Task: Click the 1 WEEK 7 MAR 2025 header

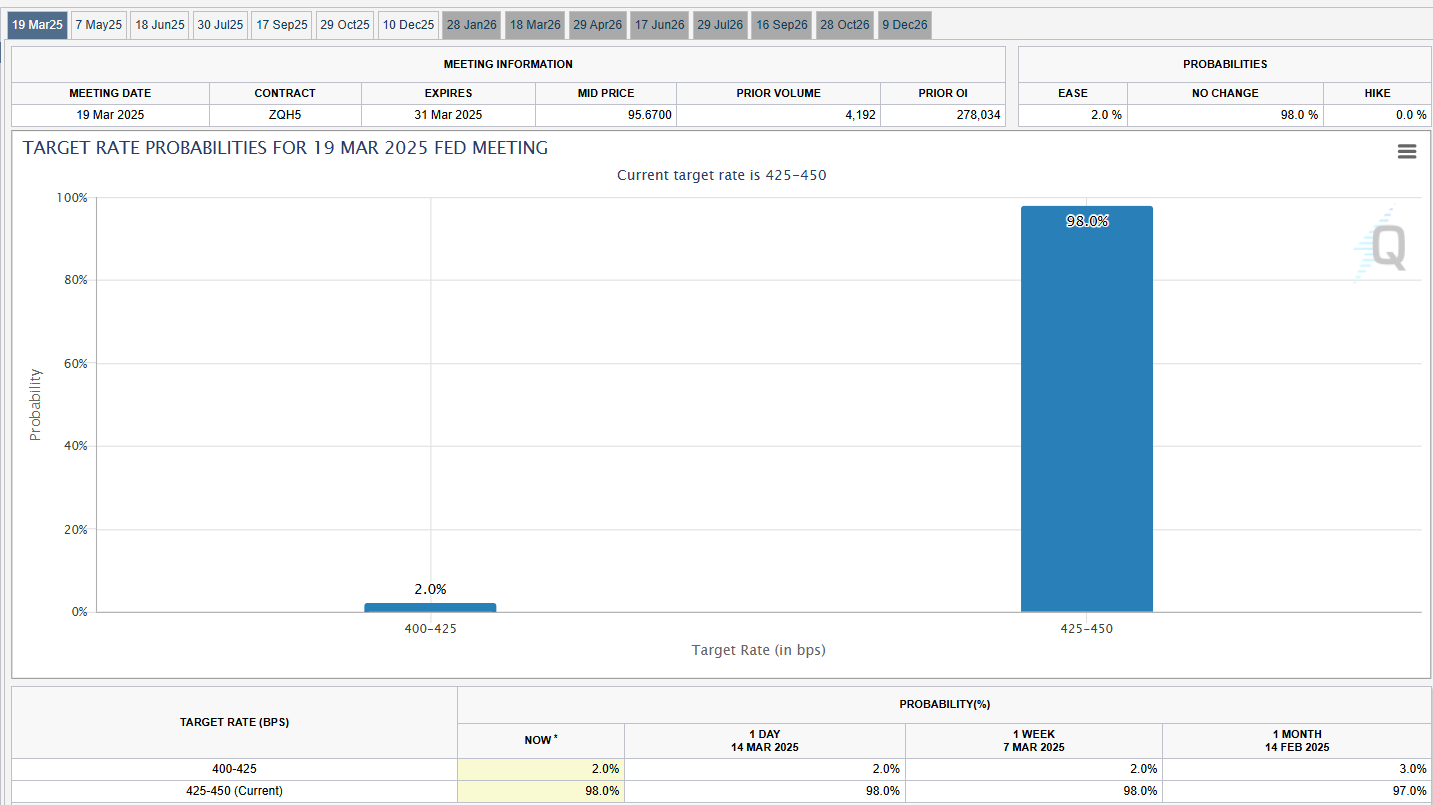Action: pyautogui.click(x=1034, y=740)
